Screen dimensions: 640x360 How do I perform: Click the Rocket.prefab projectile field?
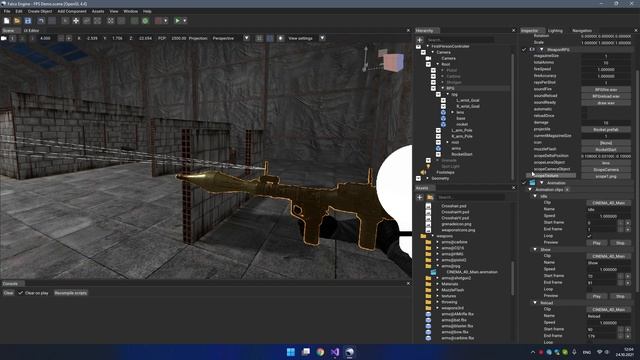point(606,129)
